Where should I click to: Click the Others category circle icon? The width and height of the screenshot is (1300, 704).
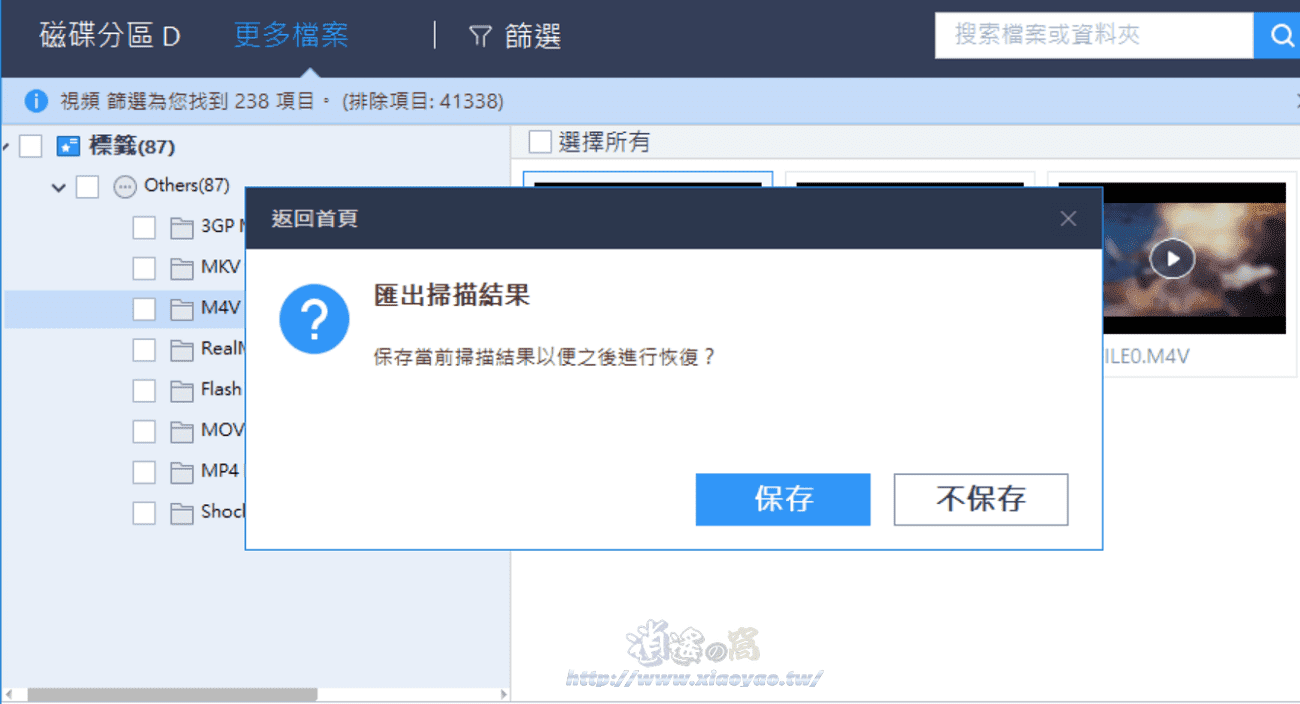pos(125,186)
